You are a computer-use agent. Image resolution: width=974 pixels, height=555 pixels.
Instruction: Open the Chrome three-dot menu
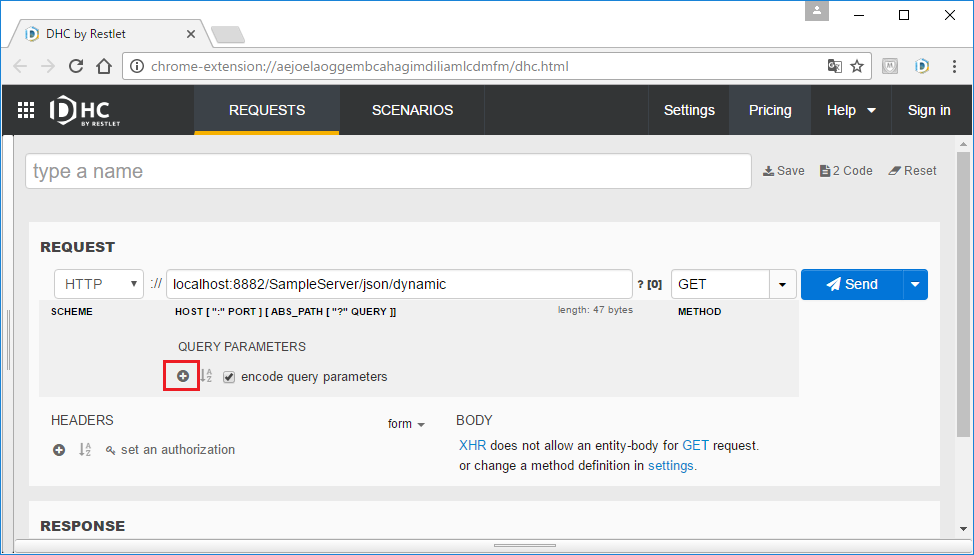[954, 67]
